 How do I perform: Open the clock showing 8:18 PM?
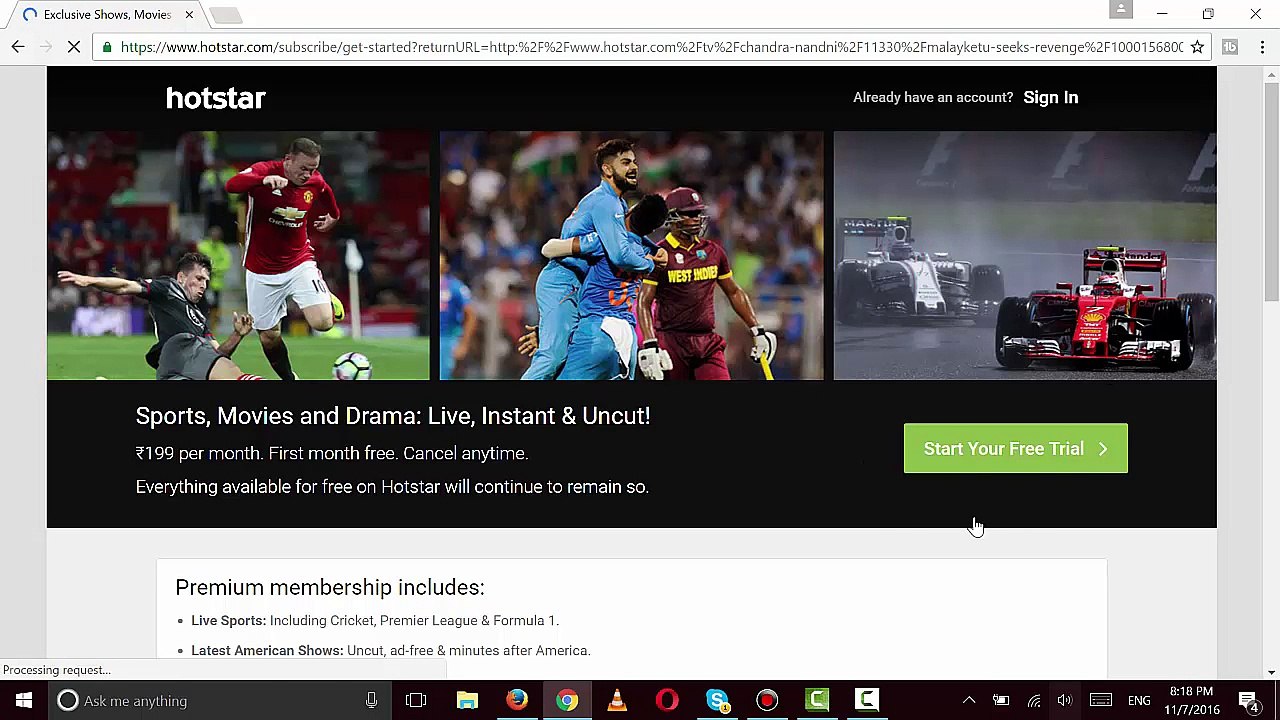tap(1191, 701)
